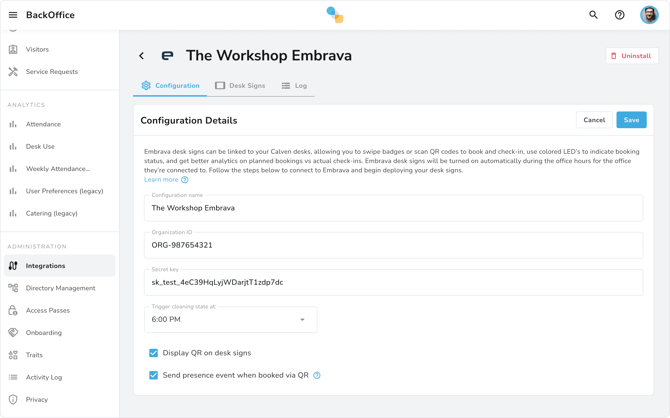Go back using the left chevron
670x418 pixels.
pos(141,56)
